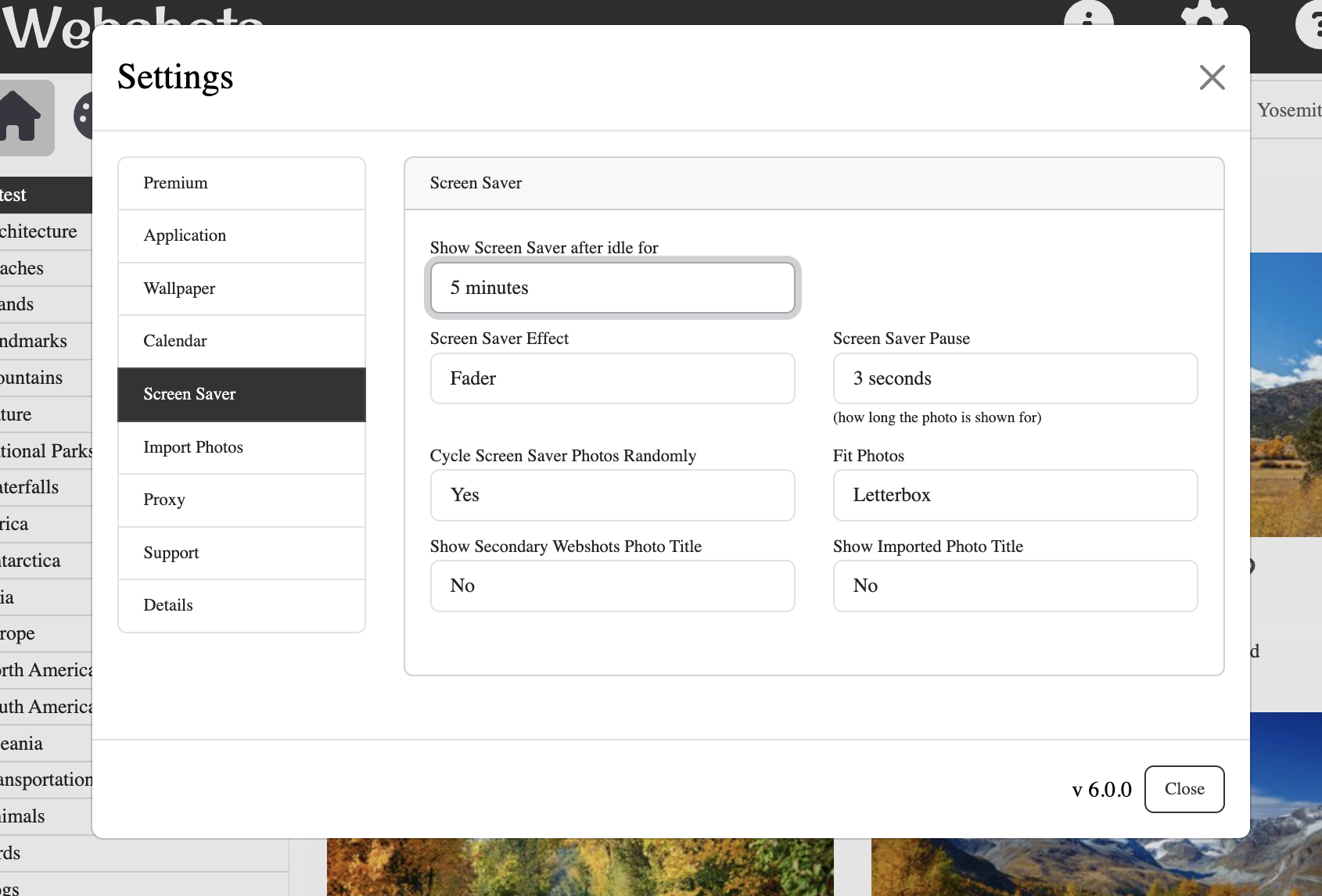Switch to the Premium settings section
The width and height of the screenshot is (1322, 896).
[x=242, y=183]
